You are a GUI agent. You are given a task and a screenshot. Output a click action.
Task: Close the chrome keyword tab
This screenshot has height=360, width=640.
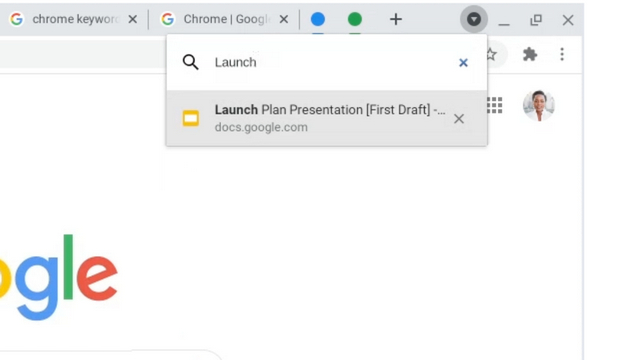tap(133, 19)
